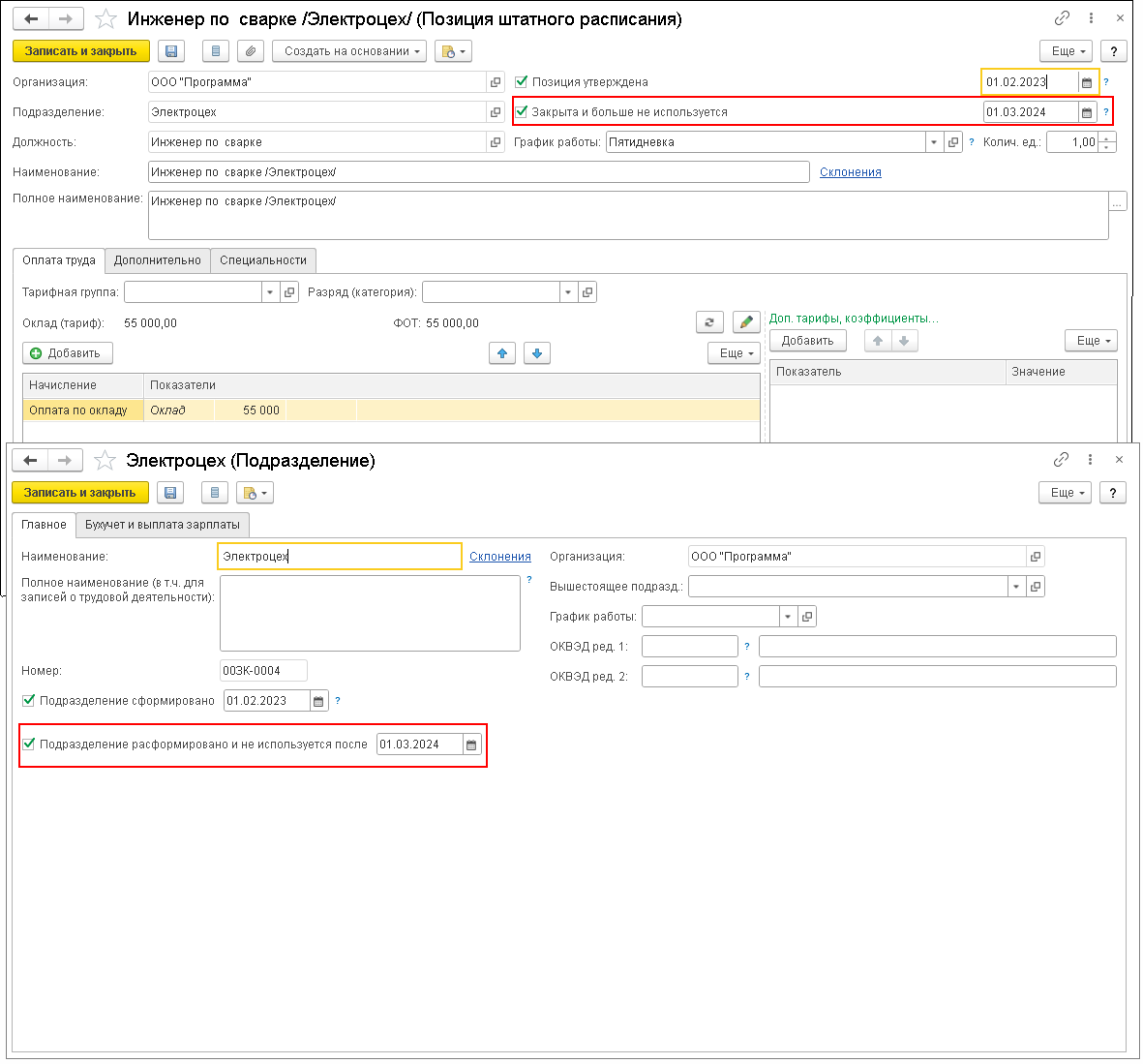Toggle the Позиция утверждена checkbox

pos(522,81)
